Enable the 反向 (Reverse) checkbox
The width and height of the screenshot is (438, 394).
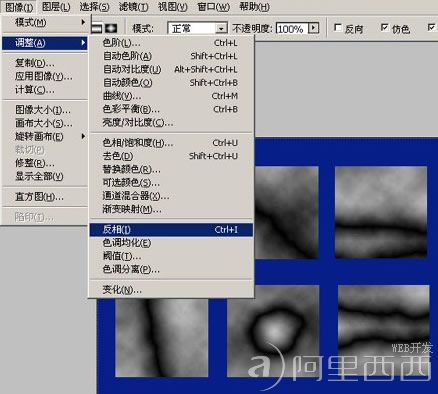coord(338,27)
